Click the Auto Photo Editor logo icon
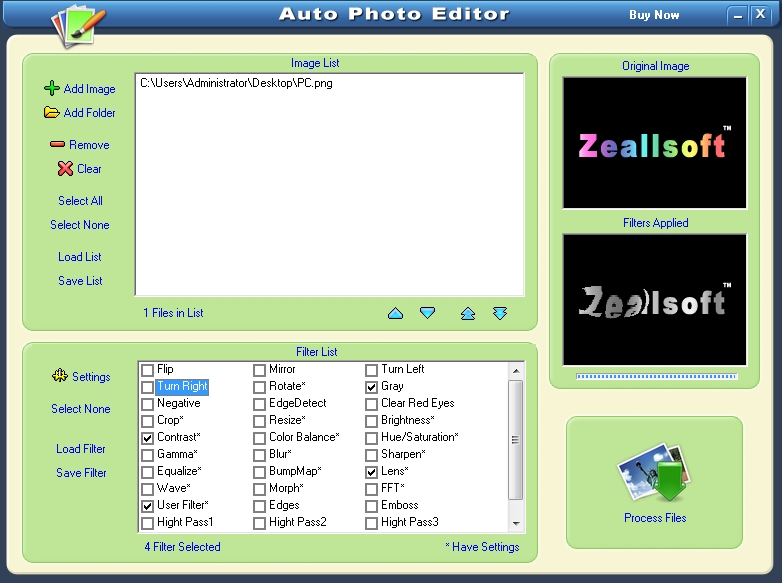 point(78,25)
